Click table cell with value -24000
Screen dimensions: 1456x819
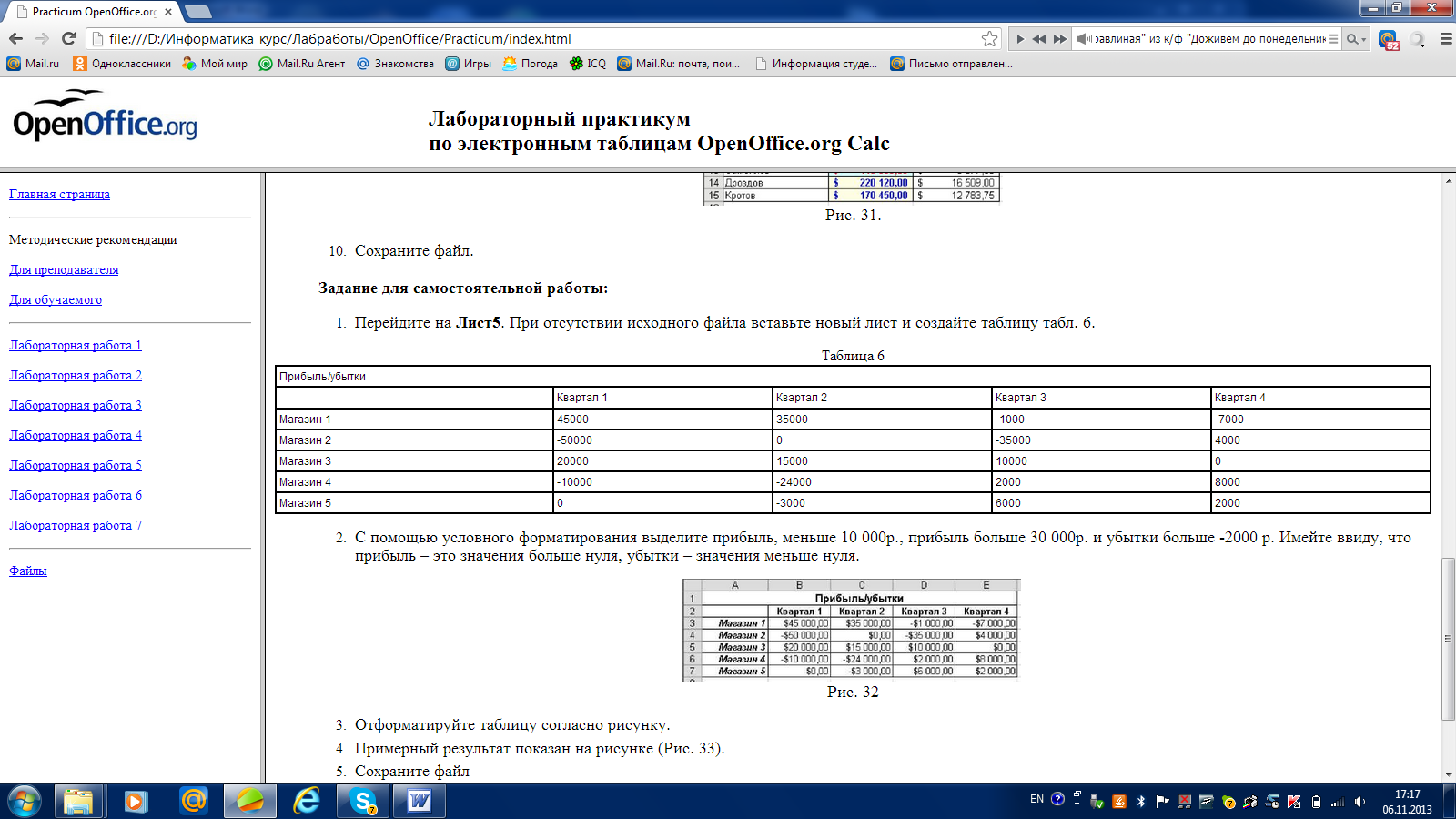[x=882, y=482]
